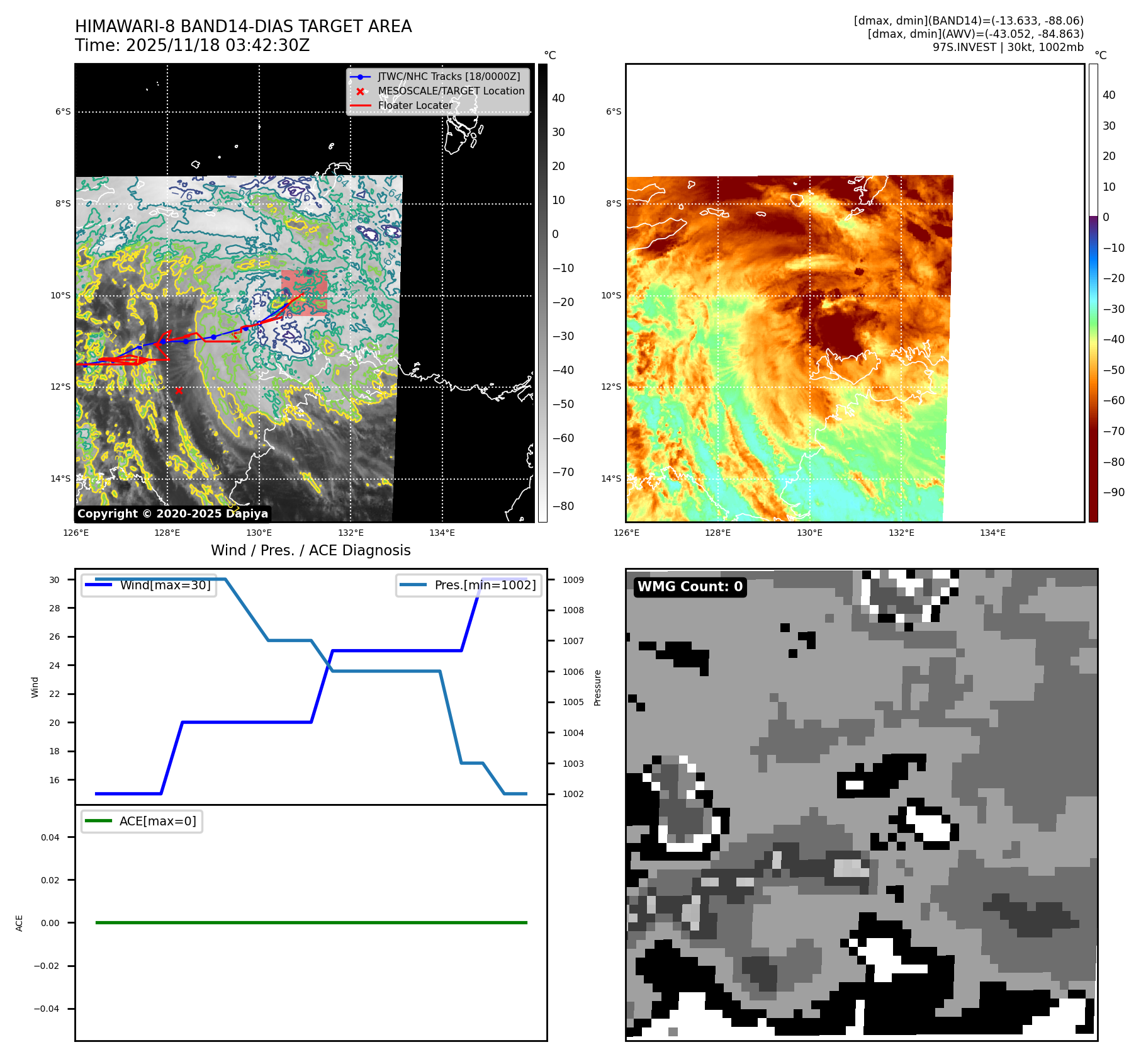Click the Time 2025/11/18 03:42:30Z text
Viewport: 1141px width, 1064px height.
[x=192, y=45]
